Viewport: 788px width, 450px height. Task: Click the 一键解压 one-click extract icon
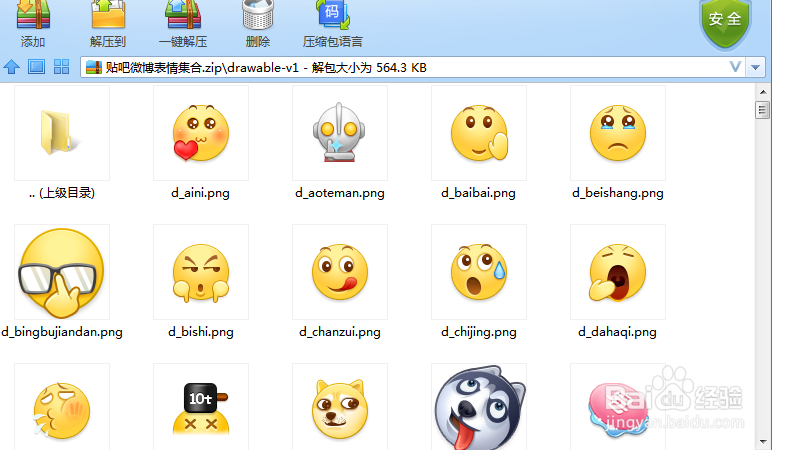tap(183, 15)
